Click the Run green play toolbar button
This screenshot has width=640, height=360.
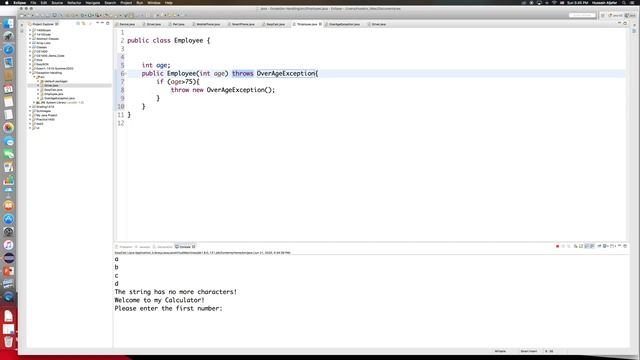click(x=90, y=16)
